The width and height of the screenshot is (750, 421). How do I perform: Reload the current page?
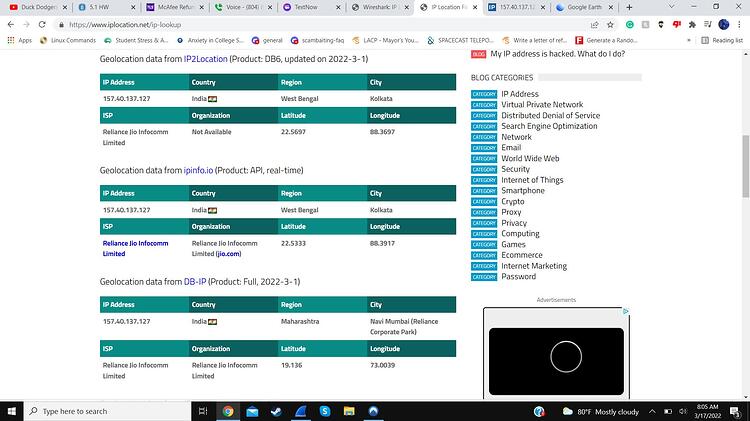coord(42,24)
